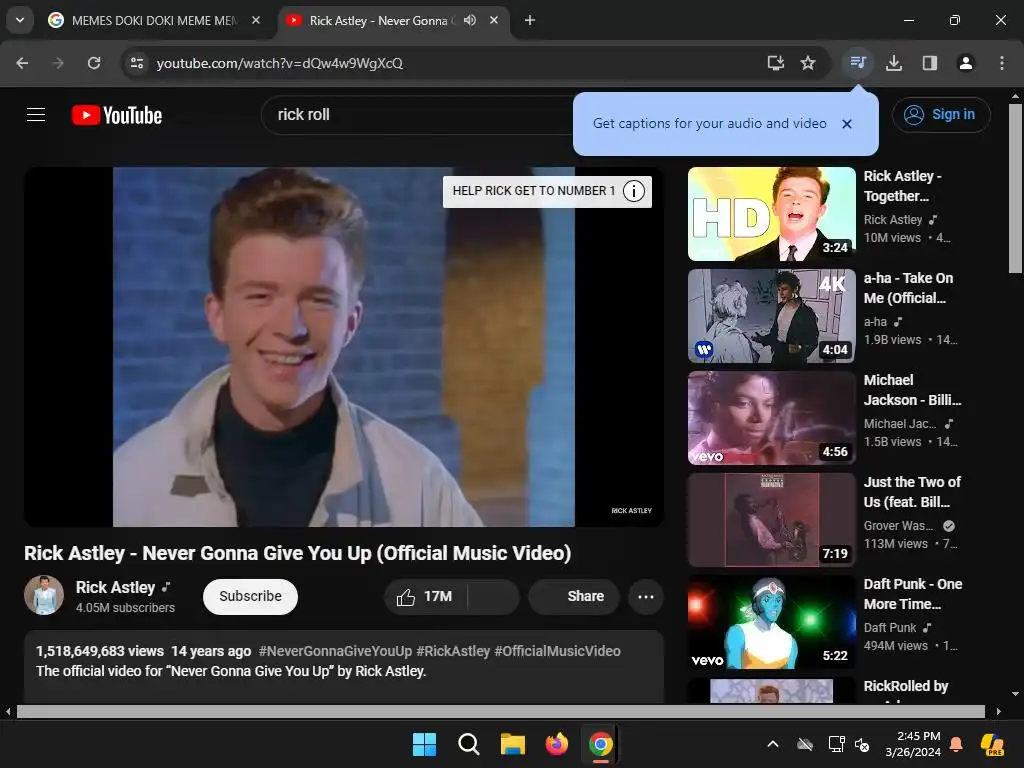This screenshot has width=1024, height=768.
Task: Go to YouTube home via logo
Action: pyautogui.click(x=117, y=116)
